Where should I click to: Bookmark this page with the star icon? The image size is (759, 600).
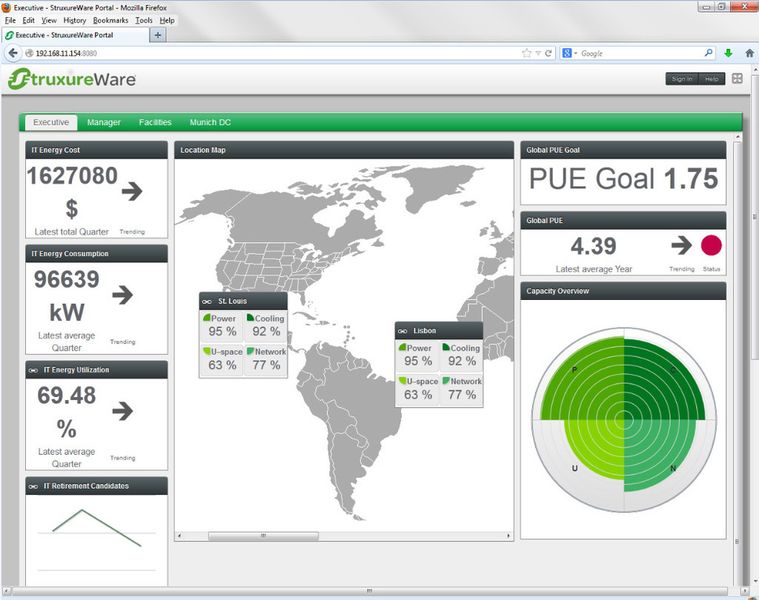tap(527, 53)
